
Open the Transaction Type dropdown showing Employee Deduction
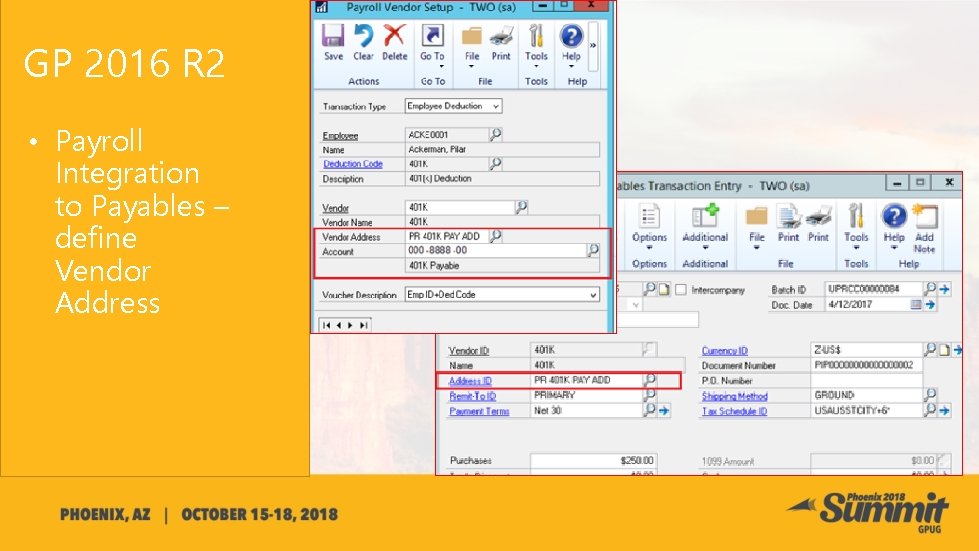point(453,106)
